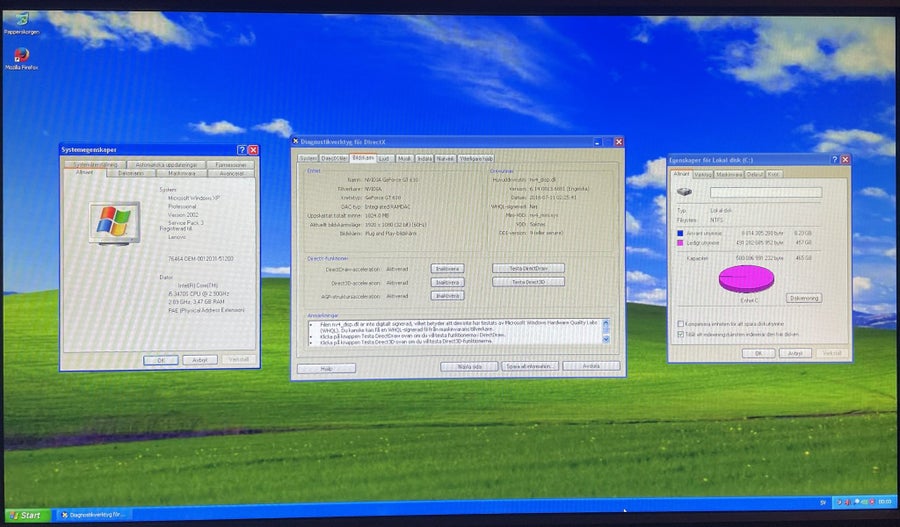Enable compress drive checkbox
Image resolution: width=900 pixels, height=527 pixels.
(681, 324)
